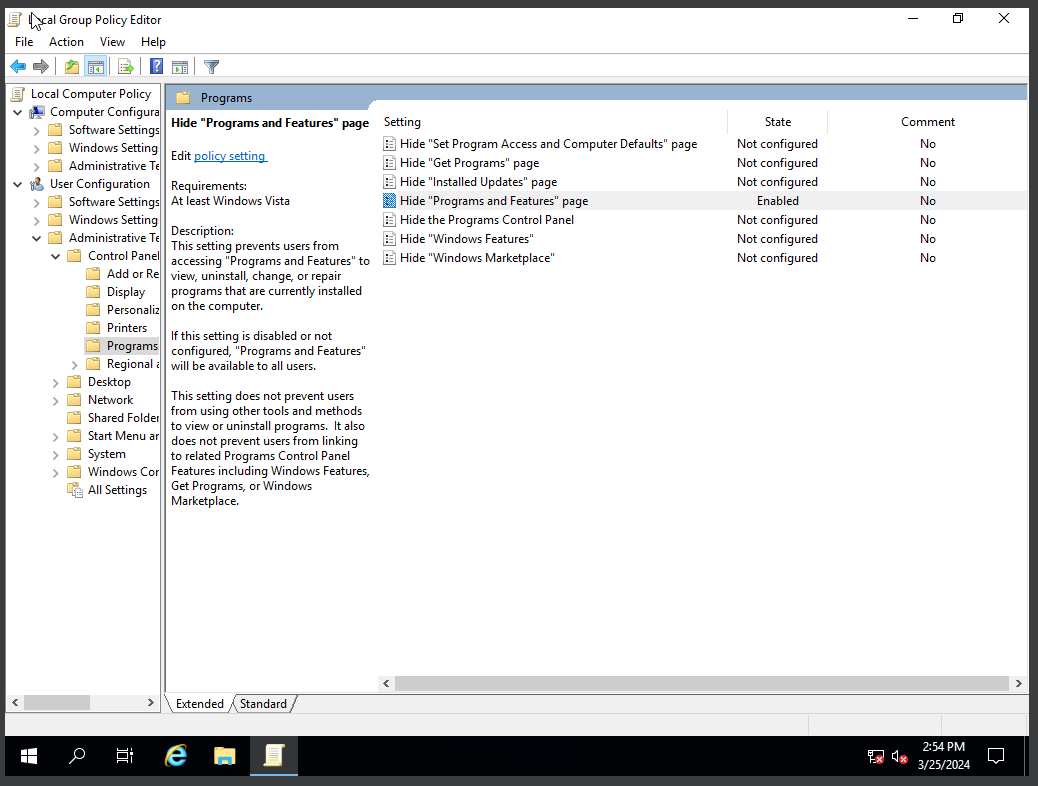
Task: Select the Programs folder in tree
Action: pos(132,346)
